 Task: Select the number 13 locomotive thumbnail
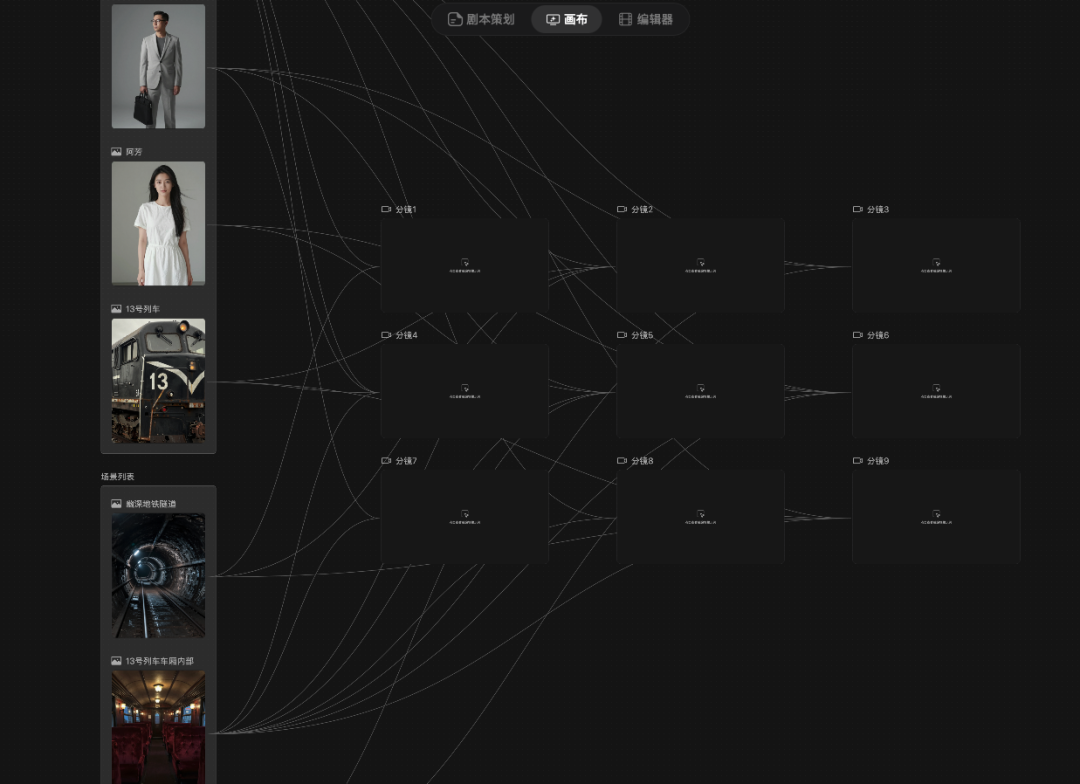158,380
